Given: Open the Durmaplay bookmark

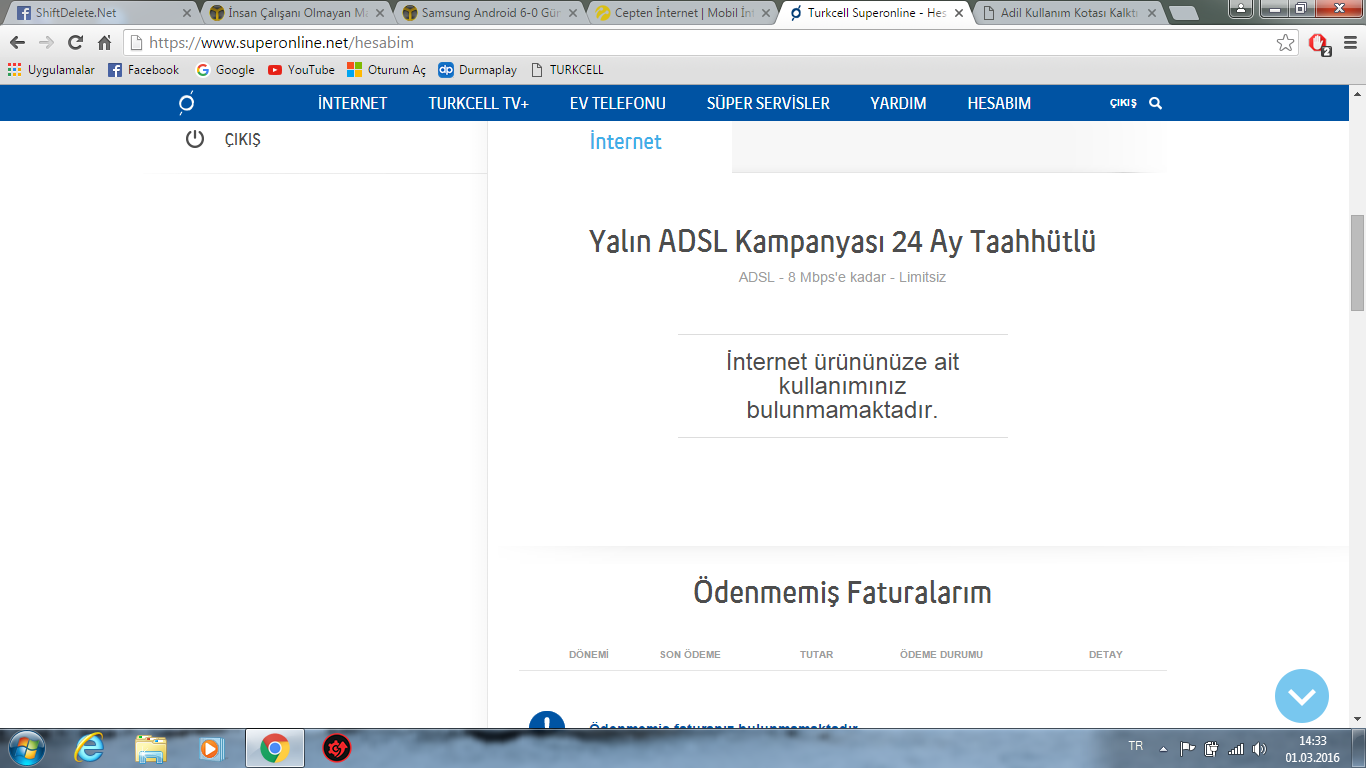Looking at the screenshot, I should [x=478, y=70].
